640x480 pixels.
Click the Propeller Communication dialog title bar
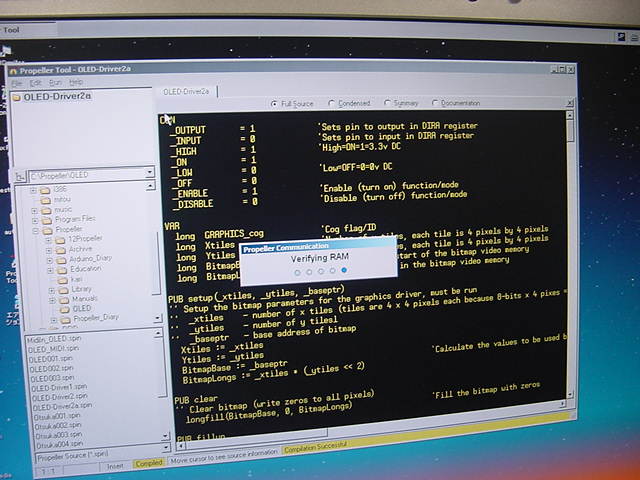pos(318,247)
